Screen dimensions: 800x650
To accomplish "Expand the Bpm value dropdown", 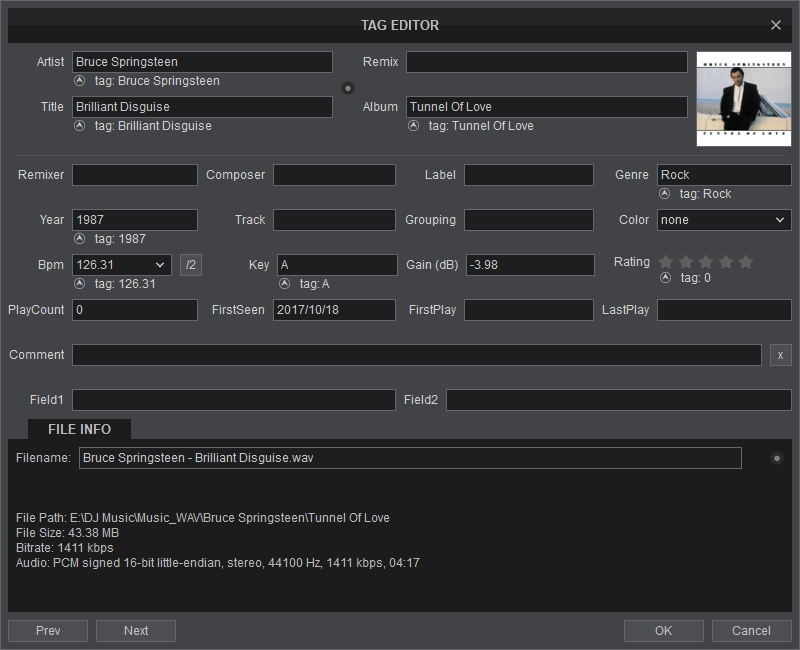I will click(x=160, y=265).
